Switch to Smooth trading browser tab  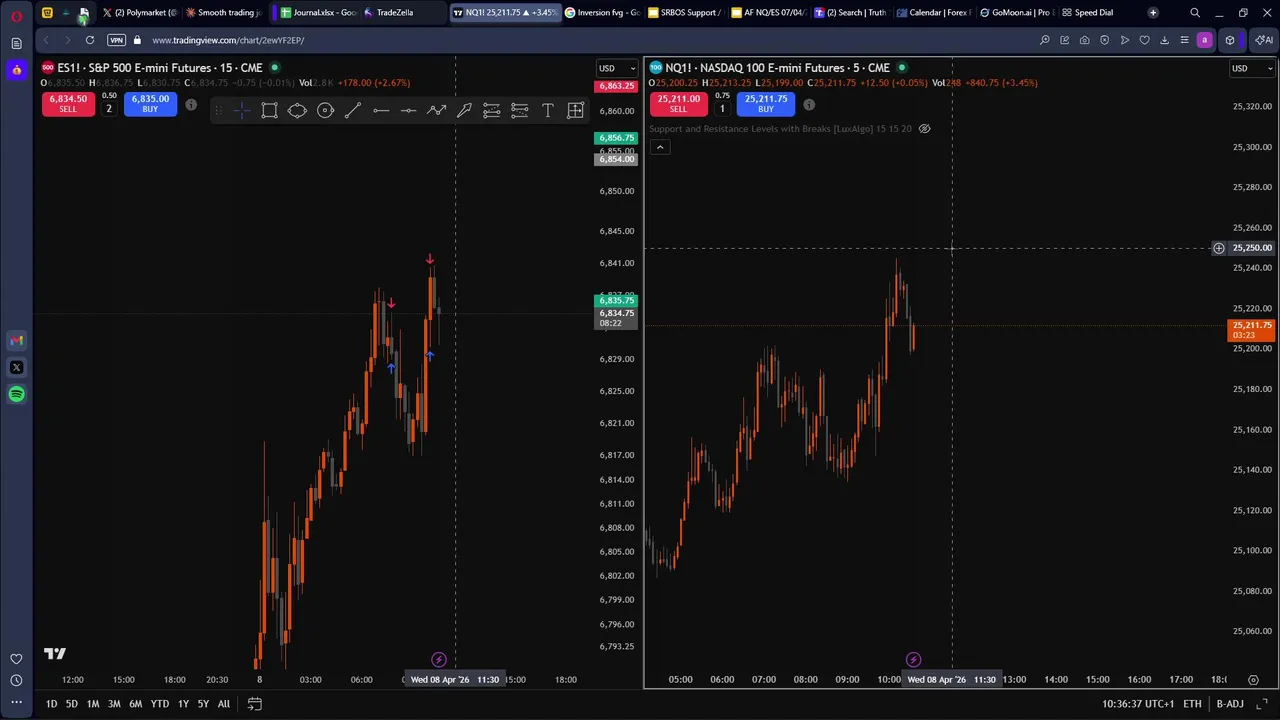[x=224, y=13]
